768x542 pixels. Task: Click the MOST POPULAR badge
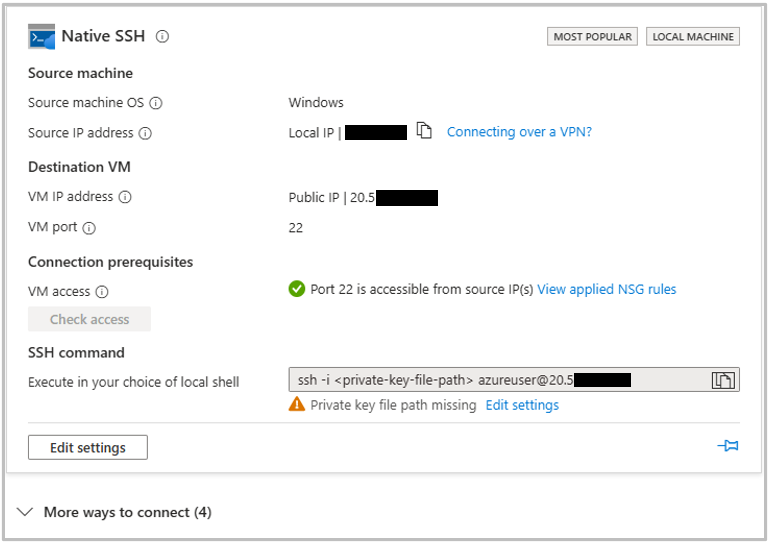pos(592,37)
